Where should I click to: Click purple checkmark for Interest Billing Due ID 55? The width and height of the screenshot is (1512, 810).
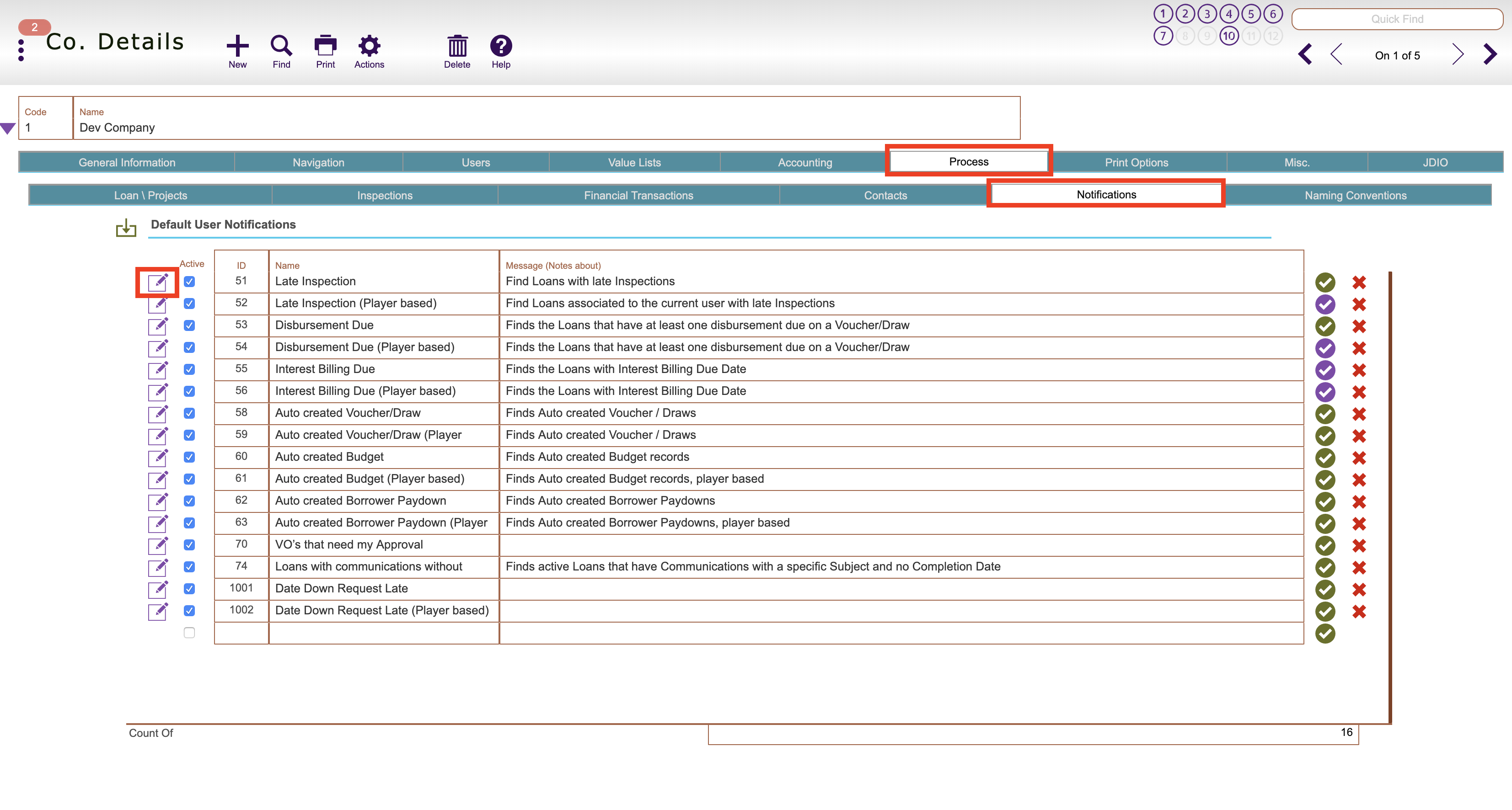(1325, 370)
